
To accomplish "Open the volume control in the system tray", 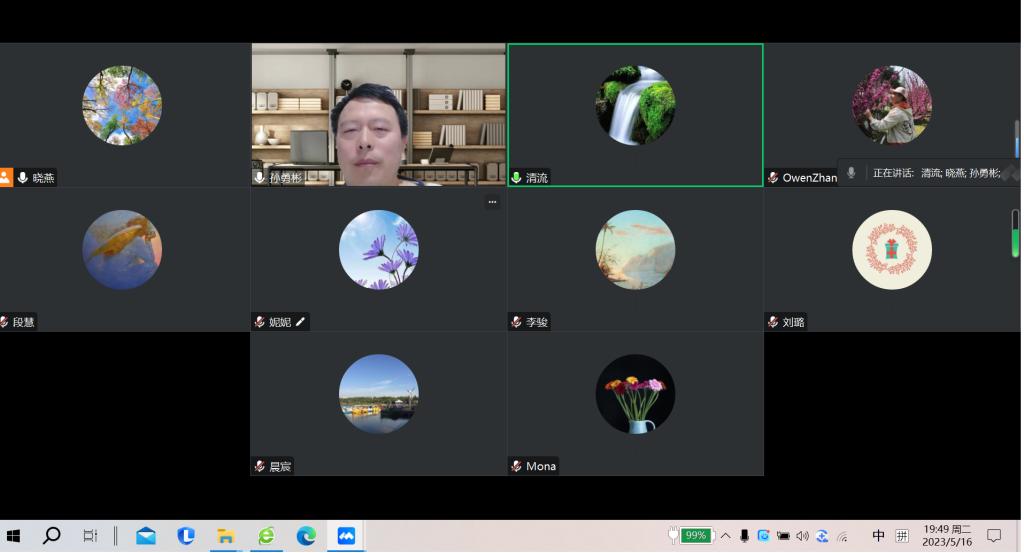I will 802,536.
